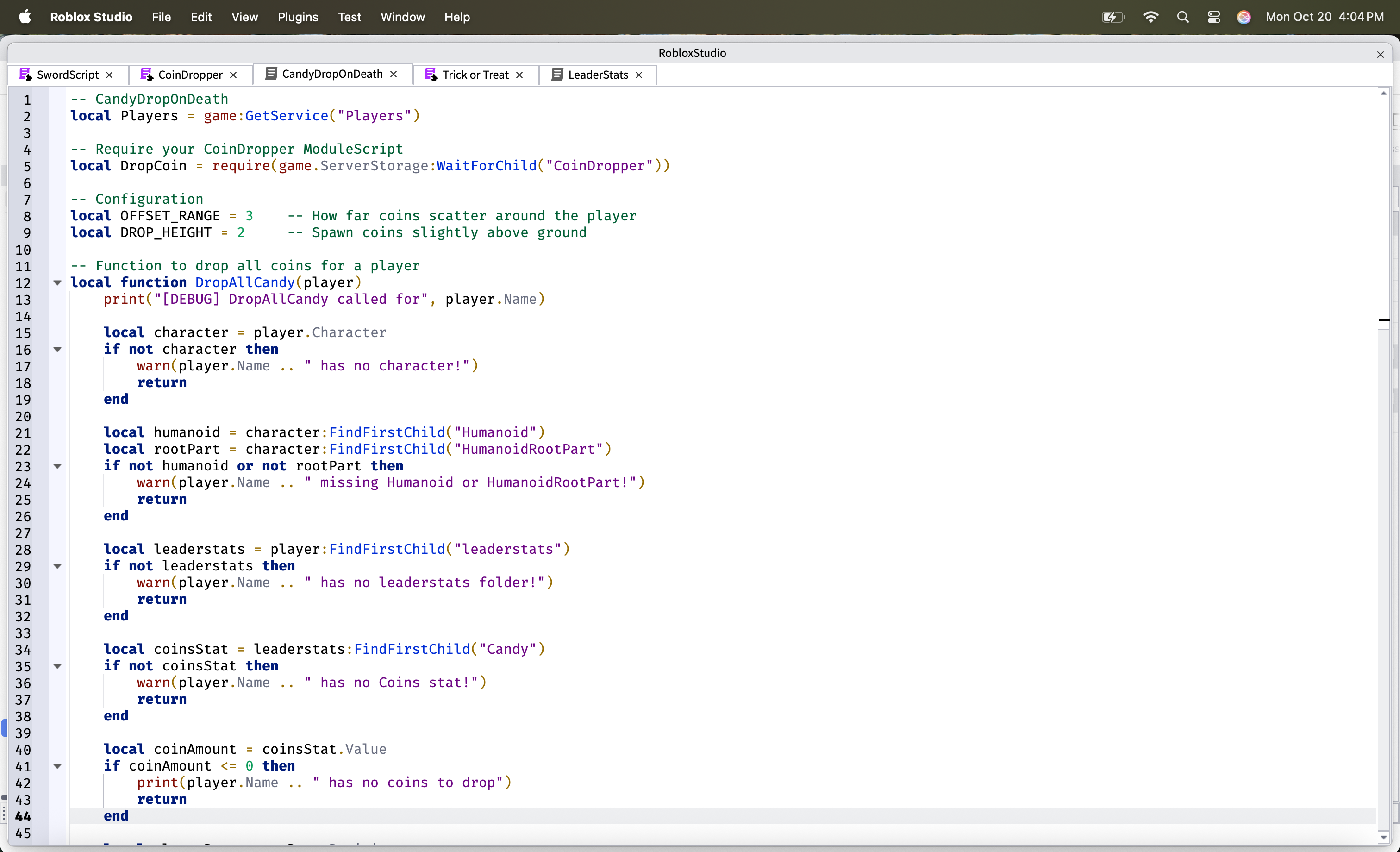1400x852 pixels.
Task: Click the Trick or Treat script icon
Action: 431,75
